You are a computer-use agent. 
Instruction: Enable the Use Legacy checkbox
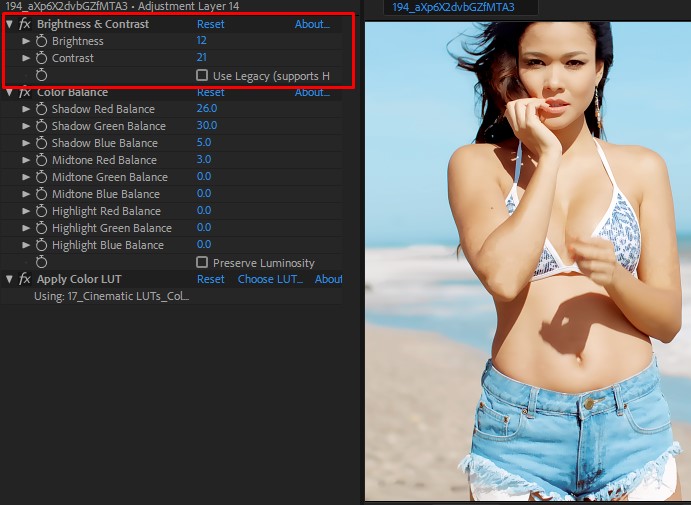[202, 75]
